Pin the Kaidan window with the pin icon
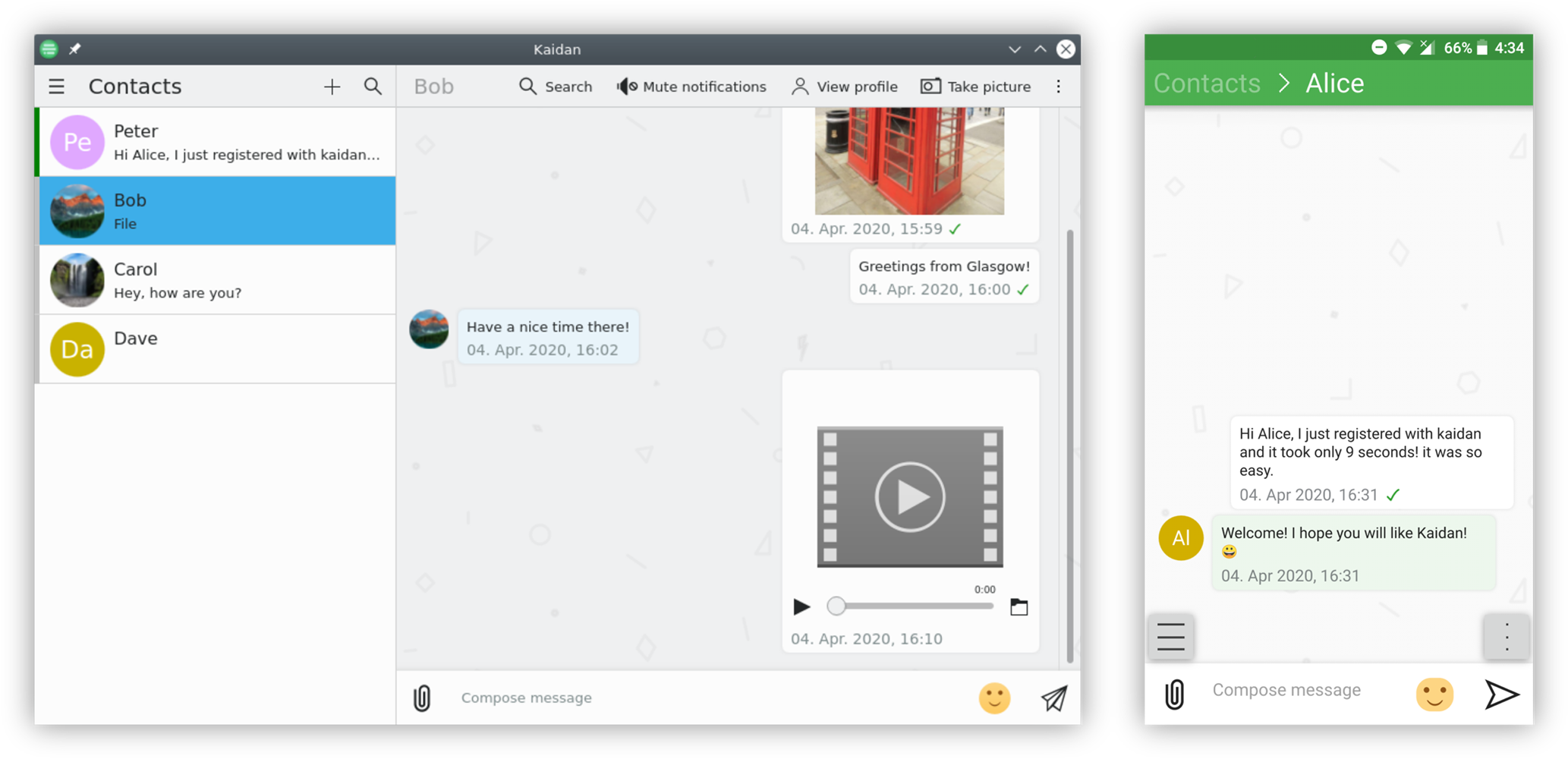 pyautogui.click(x=75, y=49)
